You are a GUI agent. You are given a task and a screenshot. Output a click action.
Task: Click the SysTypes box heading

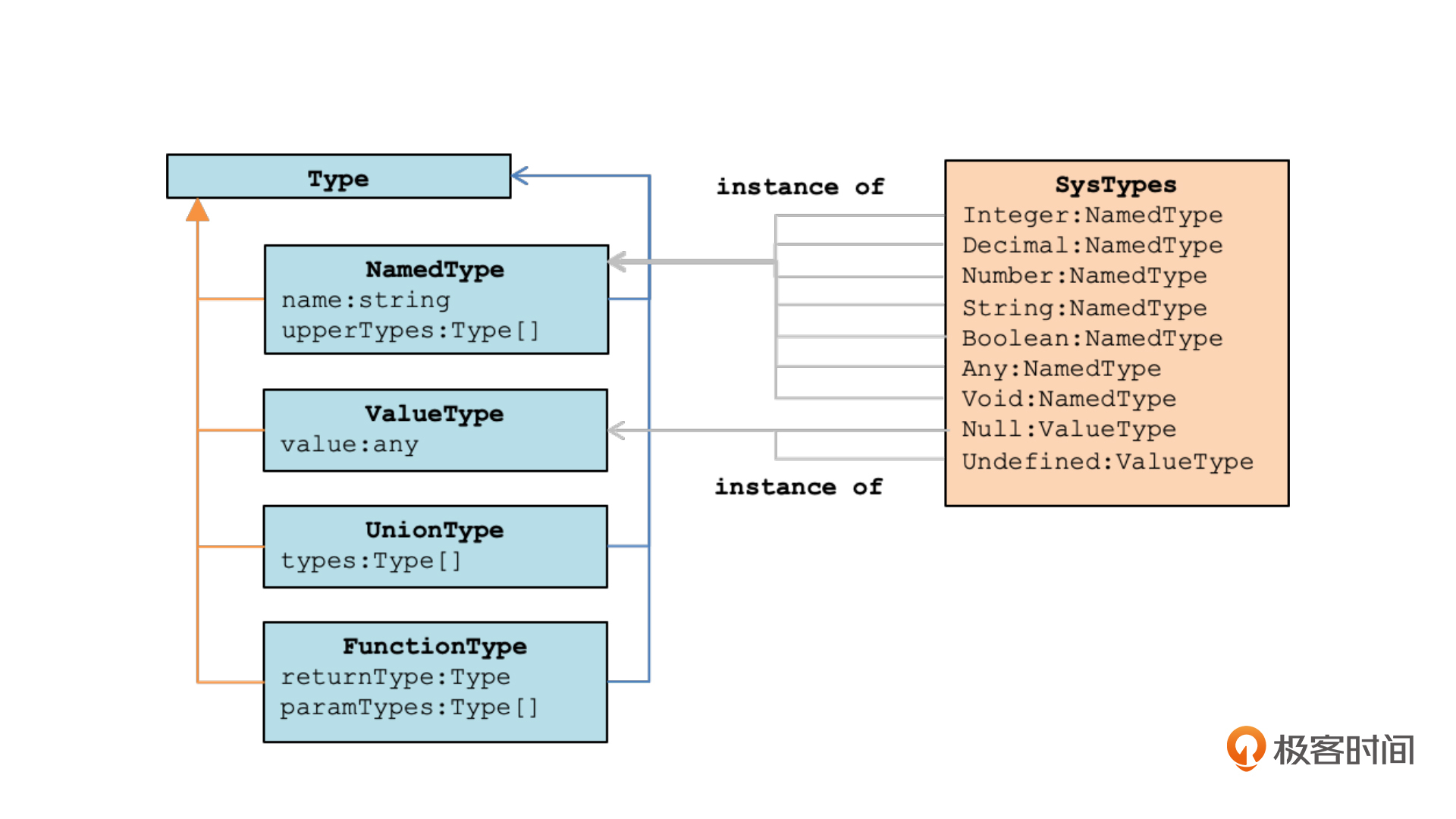pyautogui.click(x=1116, y=184)
